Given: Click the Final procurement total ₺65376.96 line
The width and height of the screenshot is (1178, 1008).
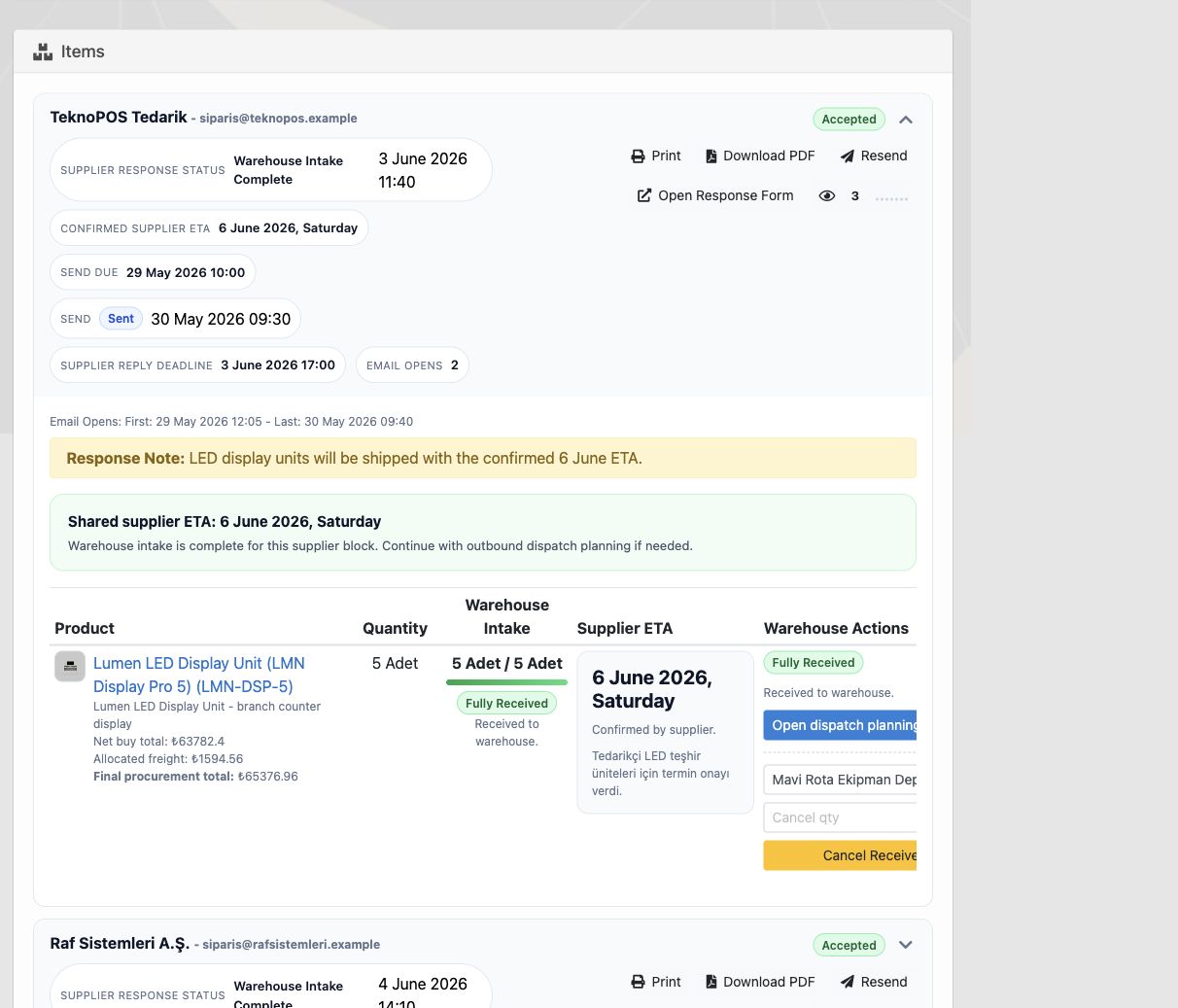Looking at the screenshot, I should [195, 777].
